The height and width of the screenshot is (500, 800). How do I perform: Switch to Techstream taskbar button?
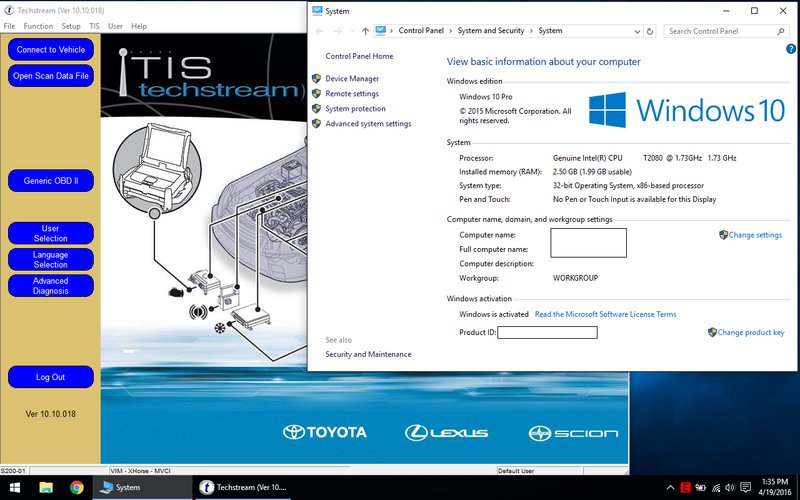[x=242, y=488]
